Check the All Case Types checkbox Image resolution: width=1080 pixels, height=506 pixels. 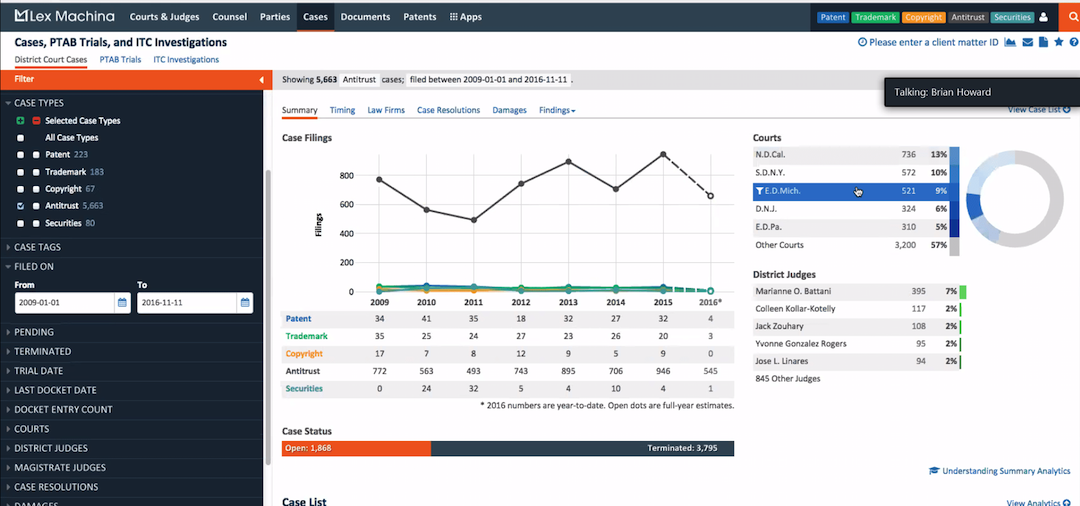tap(21, 138)
